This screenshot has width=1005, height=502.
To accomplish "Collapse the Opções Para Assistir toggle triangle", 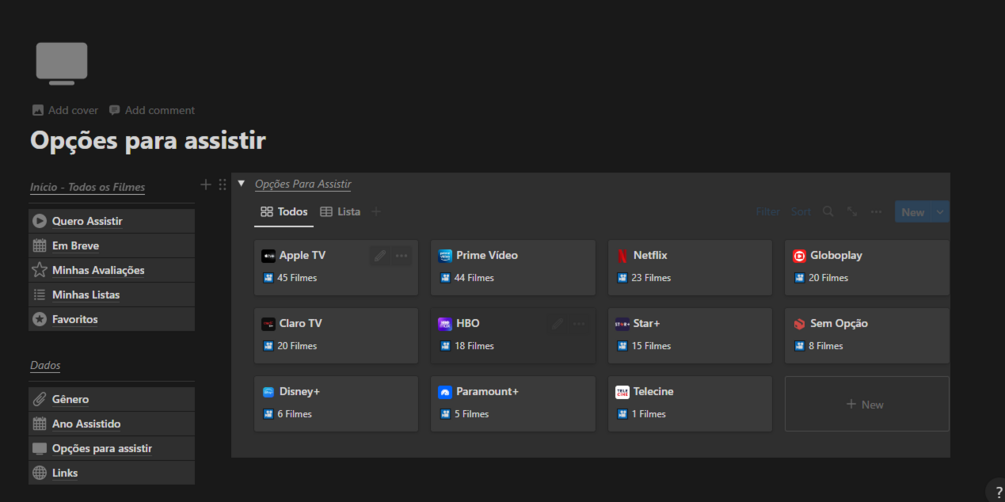I will point(242,183).
